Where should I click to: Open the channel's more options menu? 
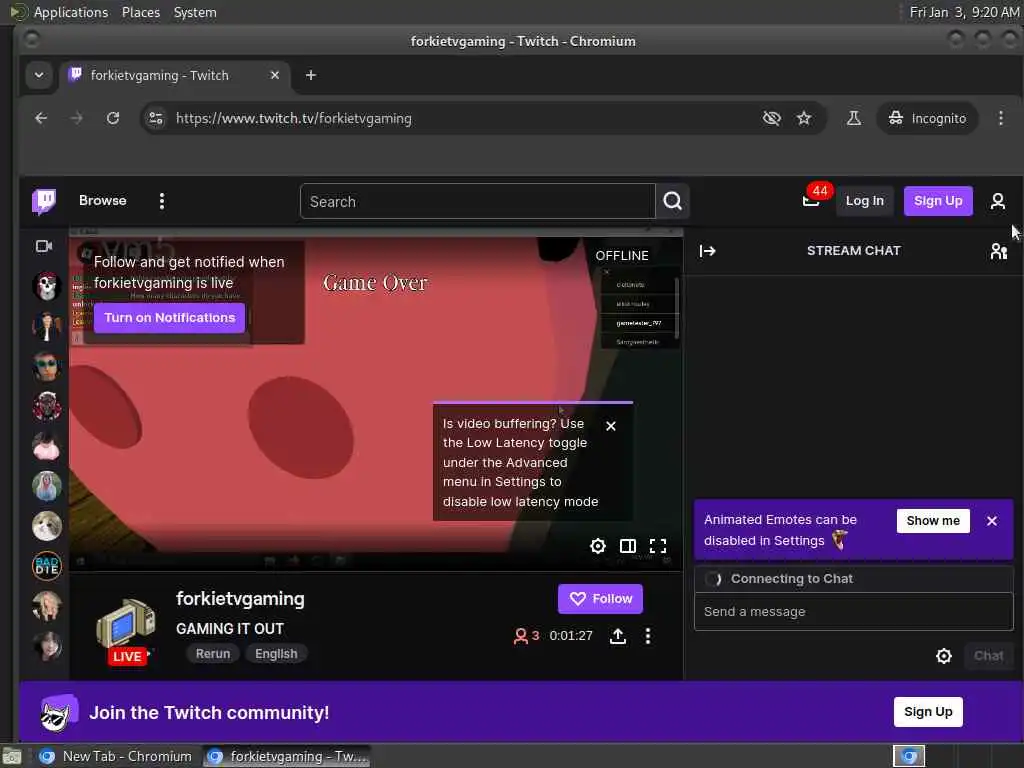coord(648,636)
